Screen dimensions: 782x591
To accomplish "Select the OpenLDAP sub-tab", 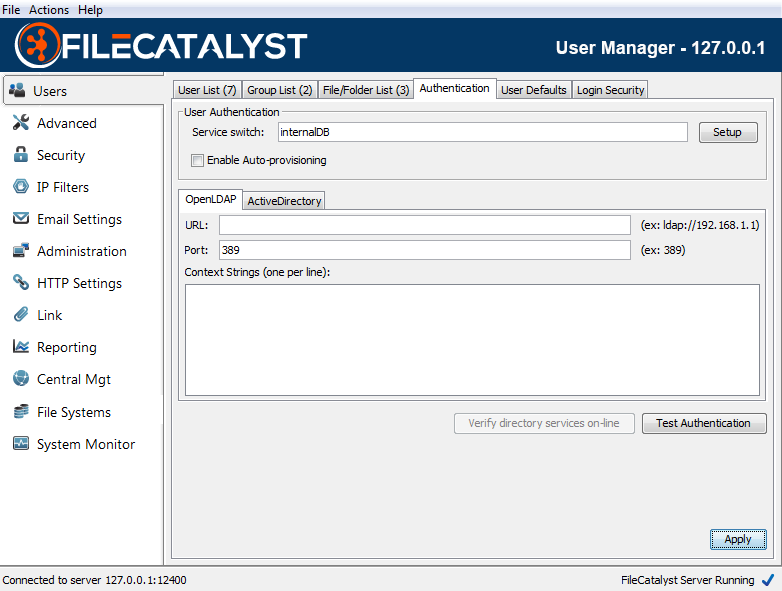I will (x=210, y=199).
